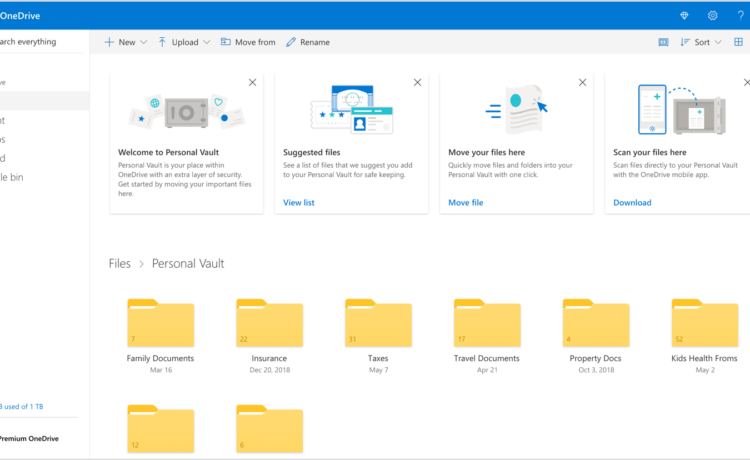This screenshot has width=750, height=460.
Task: Switch to the tiles view layout
Action: pyautogui.click(x=739, y=42)
